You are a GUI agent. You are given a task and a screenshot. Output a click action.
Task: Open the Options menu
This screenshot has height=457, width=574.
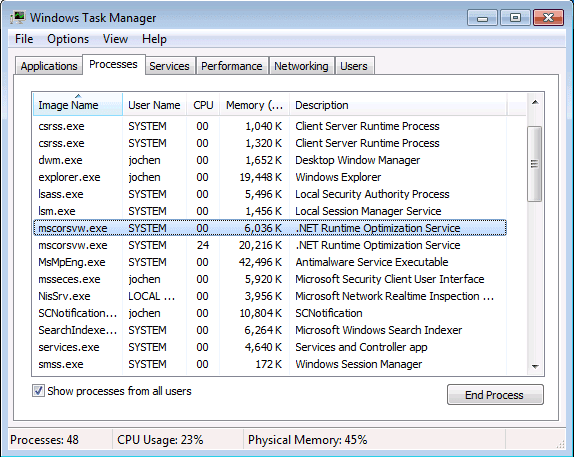pos(68,39)
